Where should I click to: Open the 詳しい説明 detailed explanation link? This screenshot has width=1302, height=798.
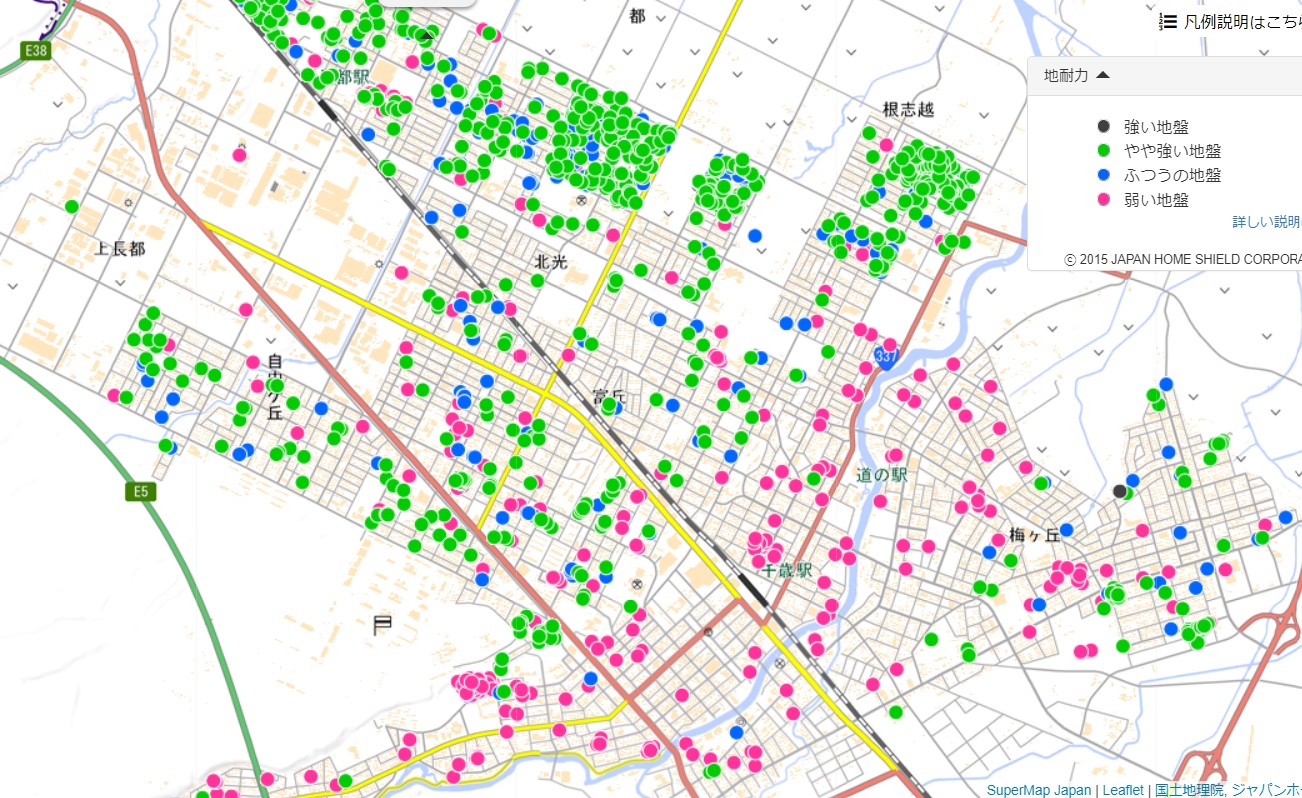1266,222
